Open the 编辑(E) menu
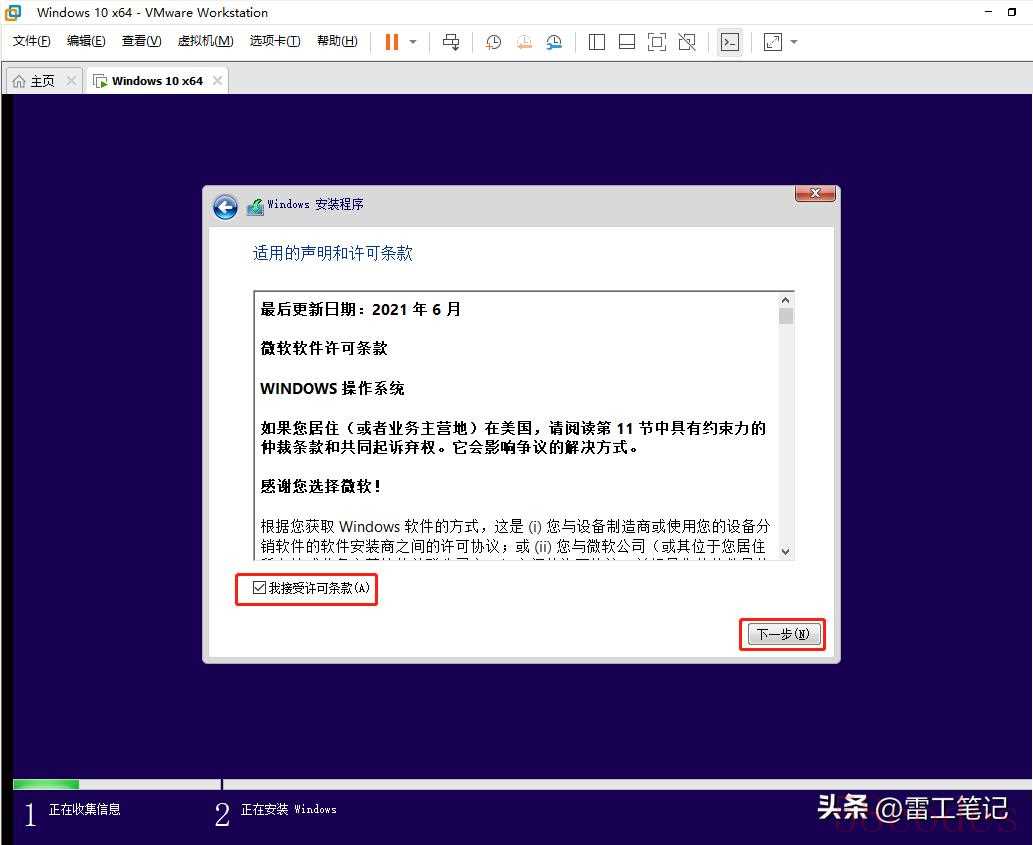 click(x=86, y=41)
